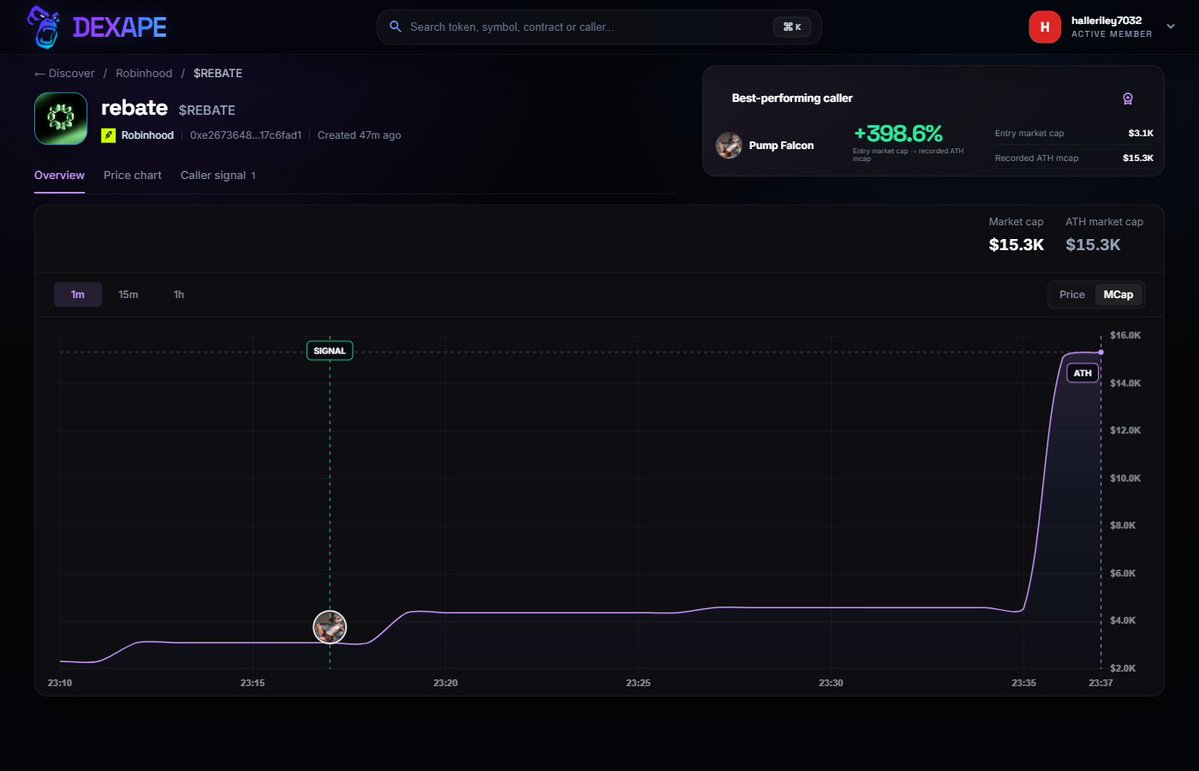Click the DEXAPE ape logo icon

(x=44, y=27)
